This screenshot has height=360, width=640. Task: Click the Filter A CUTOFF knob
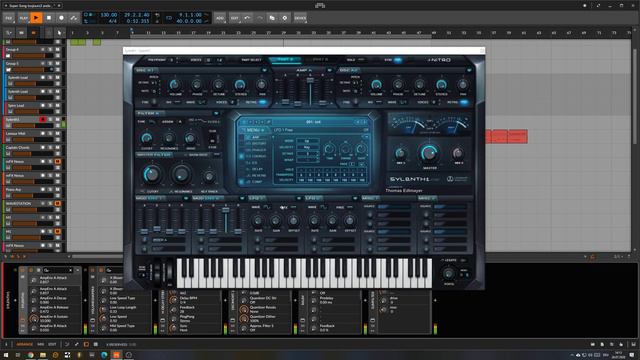pyautogui.click(x=147, y=138)
